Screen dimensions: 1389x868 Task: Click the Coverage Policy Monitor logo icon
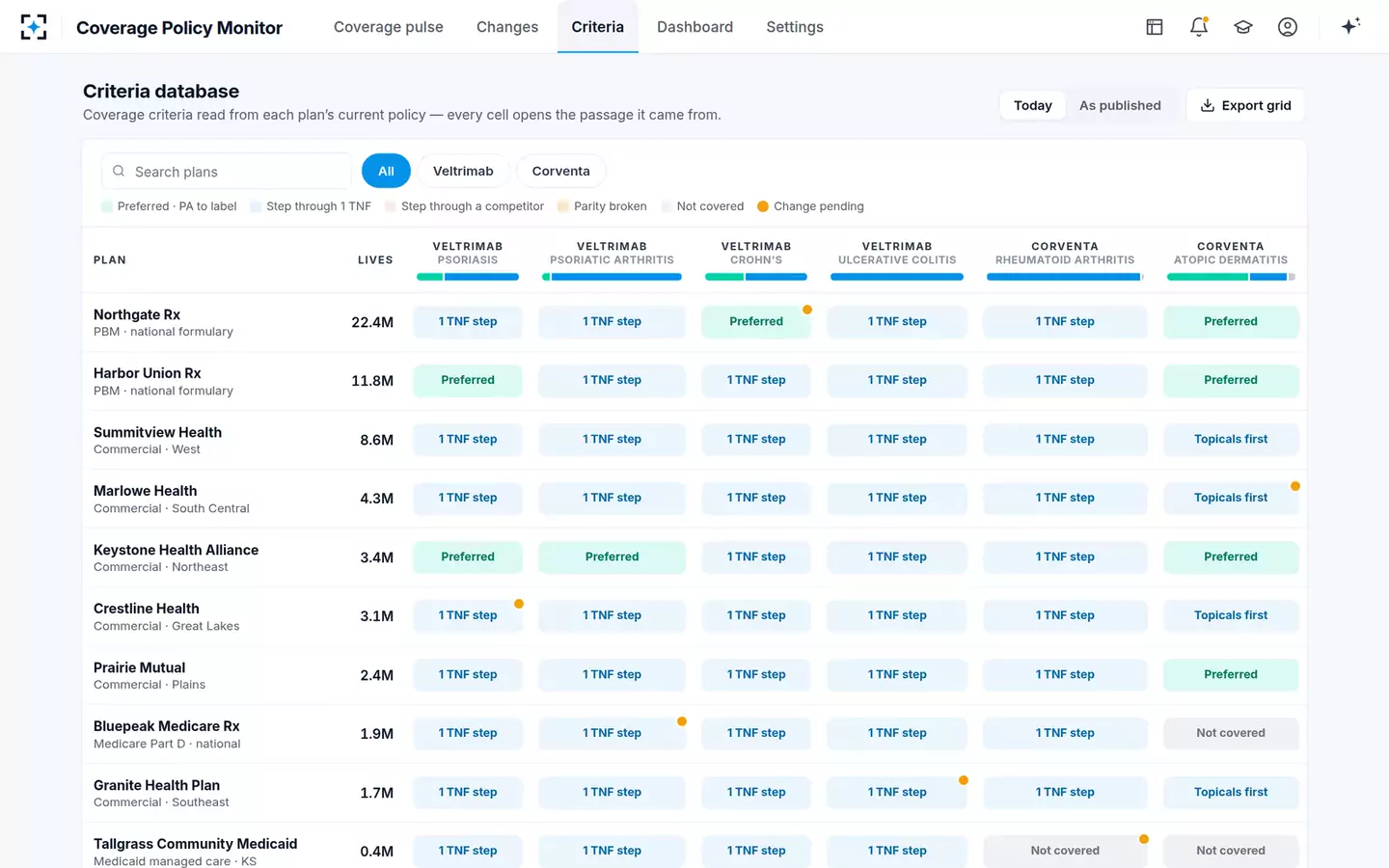click(x=34, y=27)
